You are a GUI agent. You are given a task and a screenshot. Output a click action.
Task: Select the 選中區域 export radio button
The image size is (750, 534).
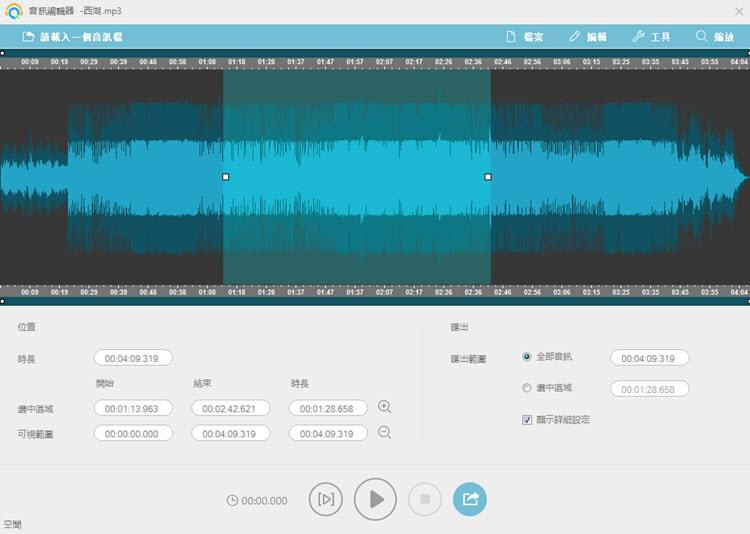527,388
